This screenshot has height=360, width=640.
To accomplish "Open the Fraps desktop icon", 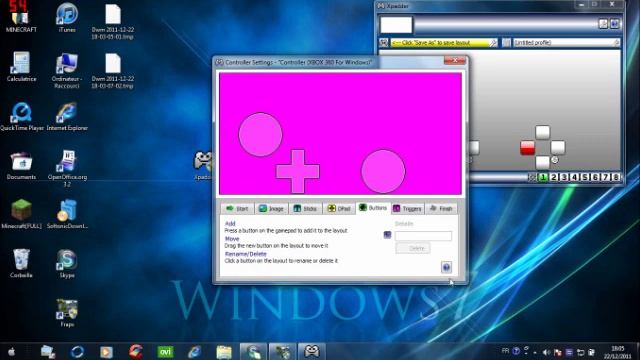I will coord(67,313).
